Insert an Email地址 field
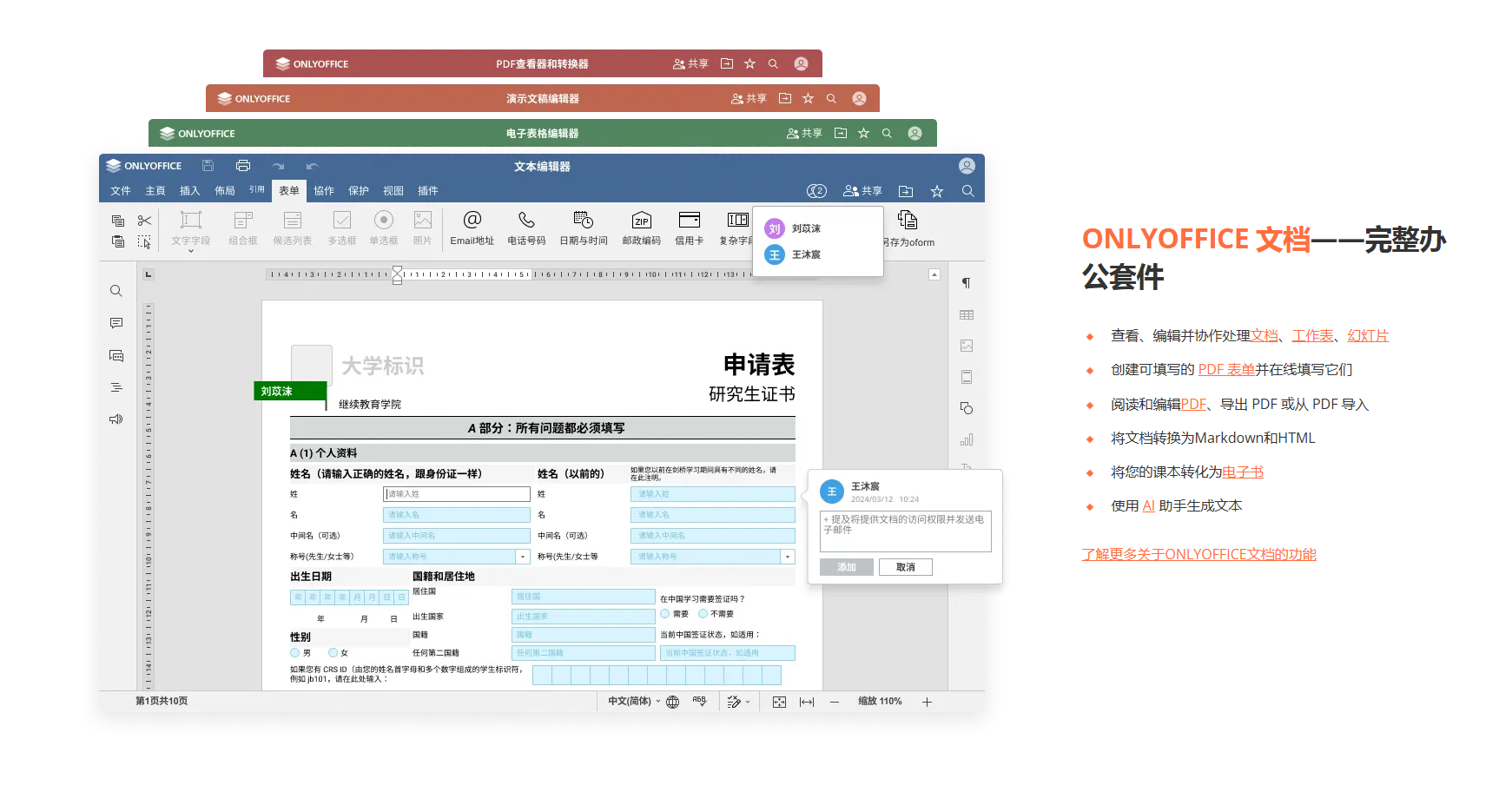Screen dimensions: 1512x792 click(x=472, y=228)
